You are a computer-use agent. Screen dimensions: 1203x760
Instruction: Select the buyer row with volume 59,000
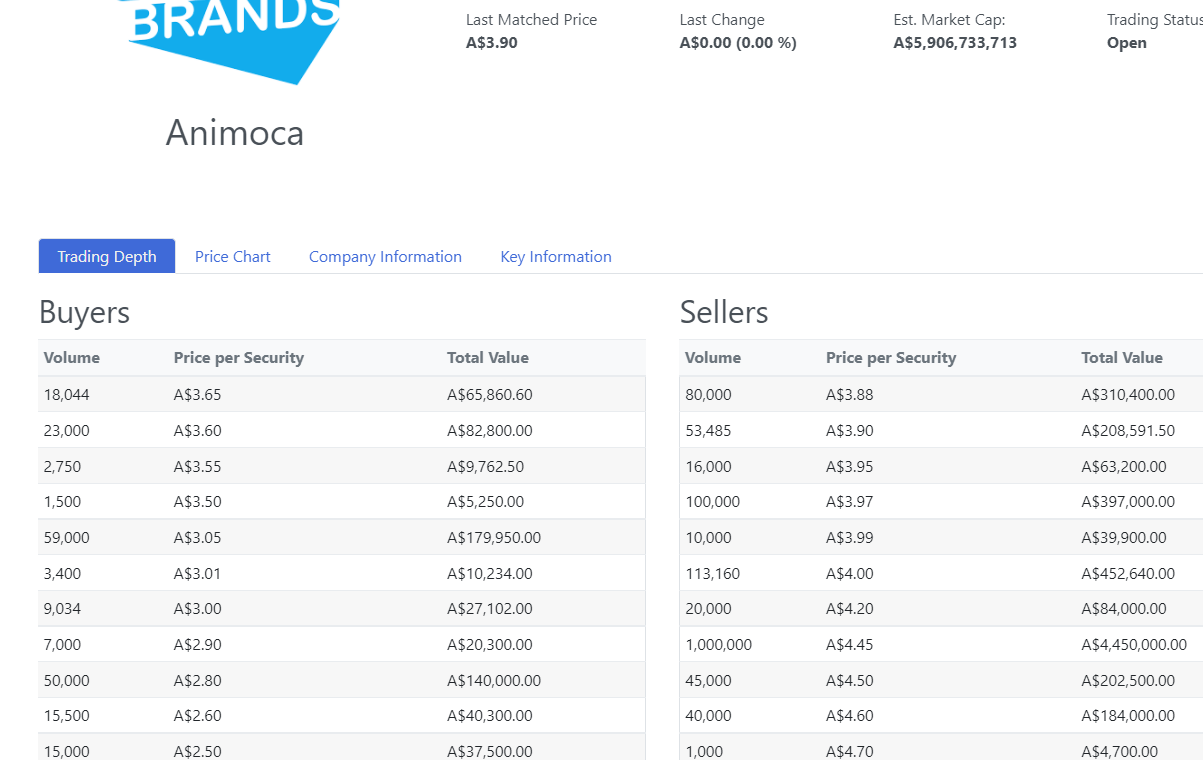click(x=342, y=537)
